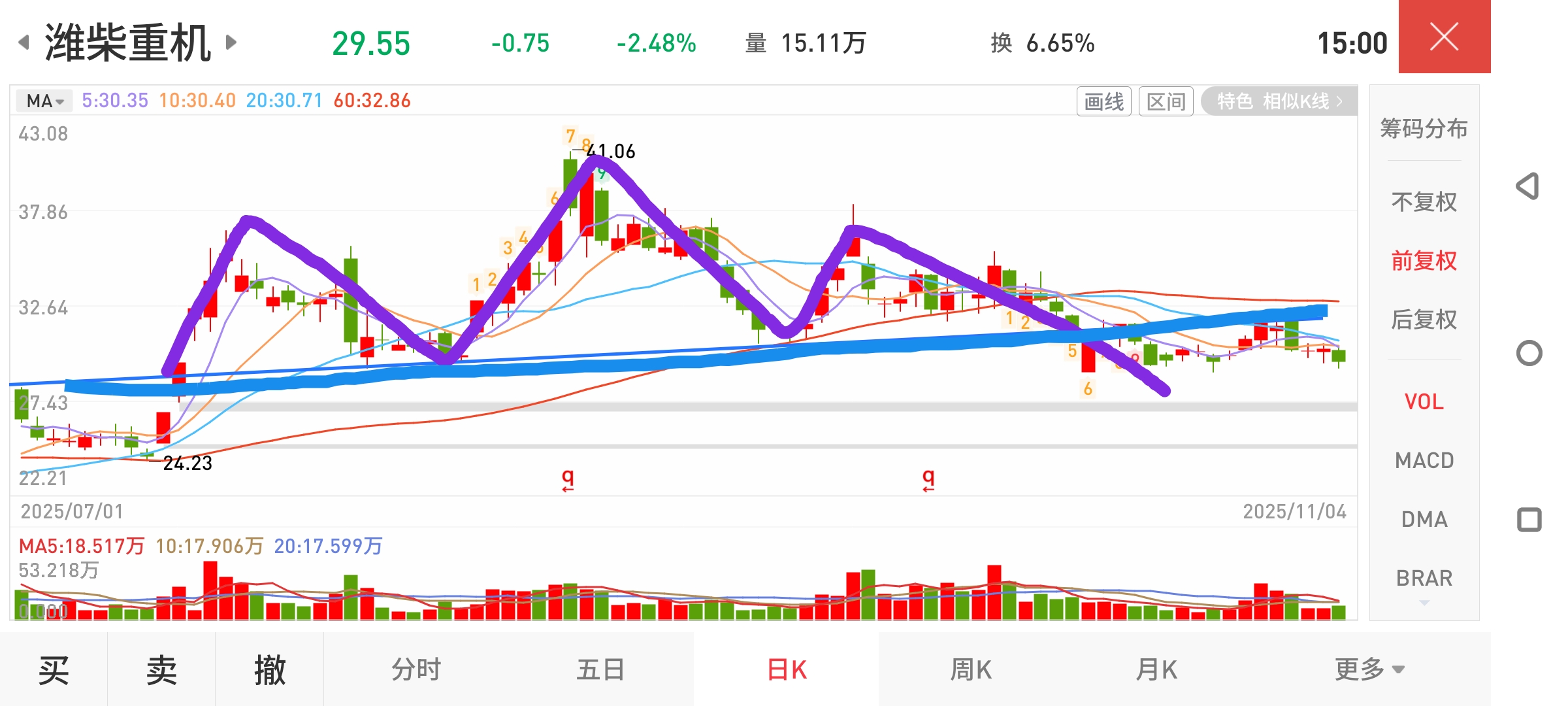Select 不复权 price adjustment option
Screen dimensions: 1568x706
[x=1424, y=202]
